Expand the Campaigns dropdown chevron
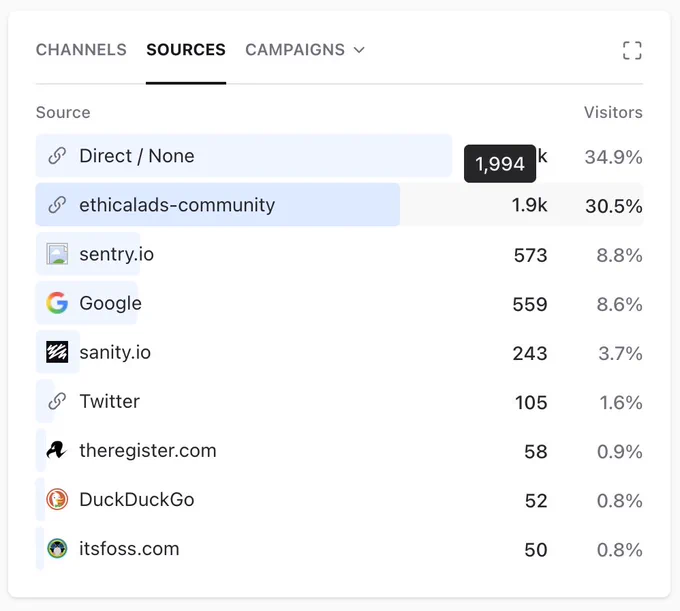The image size is (680, 611). coord(359,50)
